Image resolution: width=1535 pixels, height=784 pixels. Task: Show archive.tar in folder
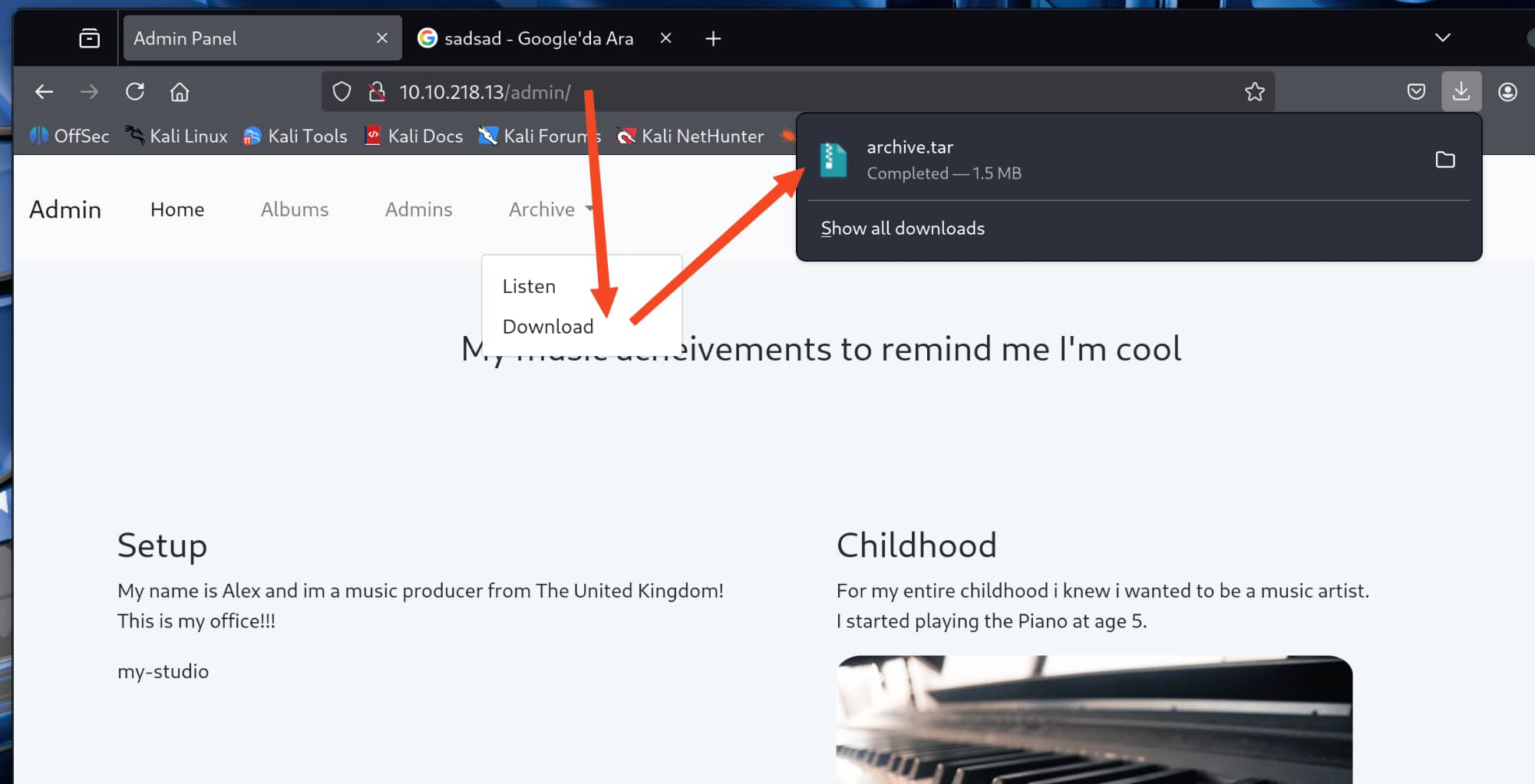point(1444,160)
